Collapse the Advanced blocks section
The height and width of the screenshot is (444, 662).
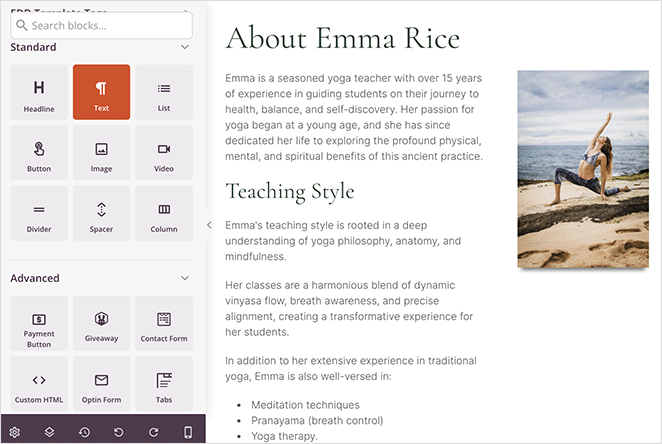pyautogui.click(x=185, y=278)
